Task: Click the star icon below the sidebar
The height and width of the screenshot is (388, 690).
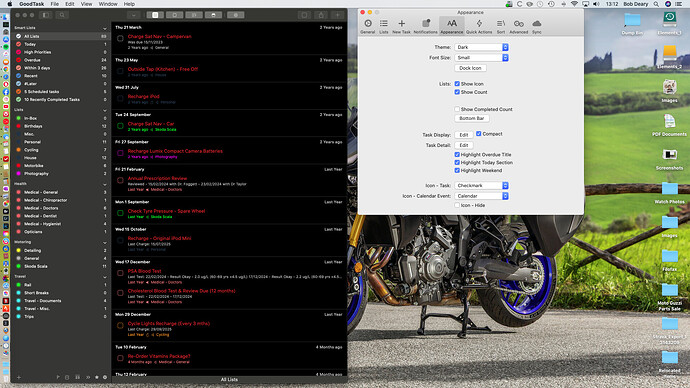Action: [97, 377]
